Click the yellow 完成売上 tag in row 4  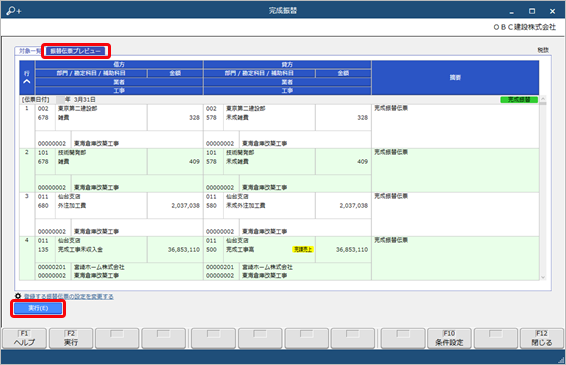tap(303, 249)
